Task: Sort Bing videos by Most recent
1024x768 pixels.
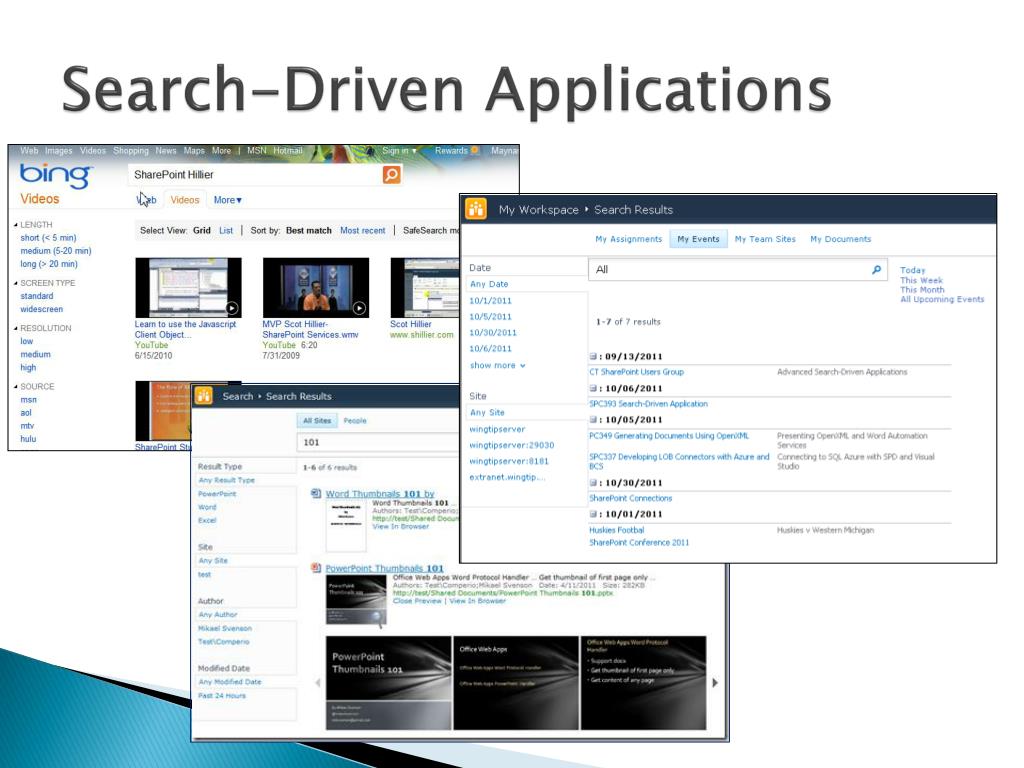Action: [362, 231]
